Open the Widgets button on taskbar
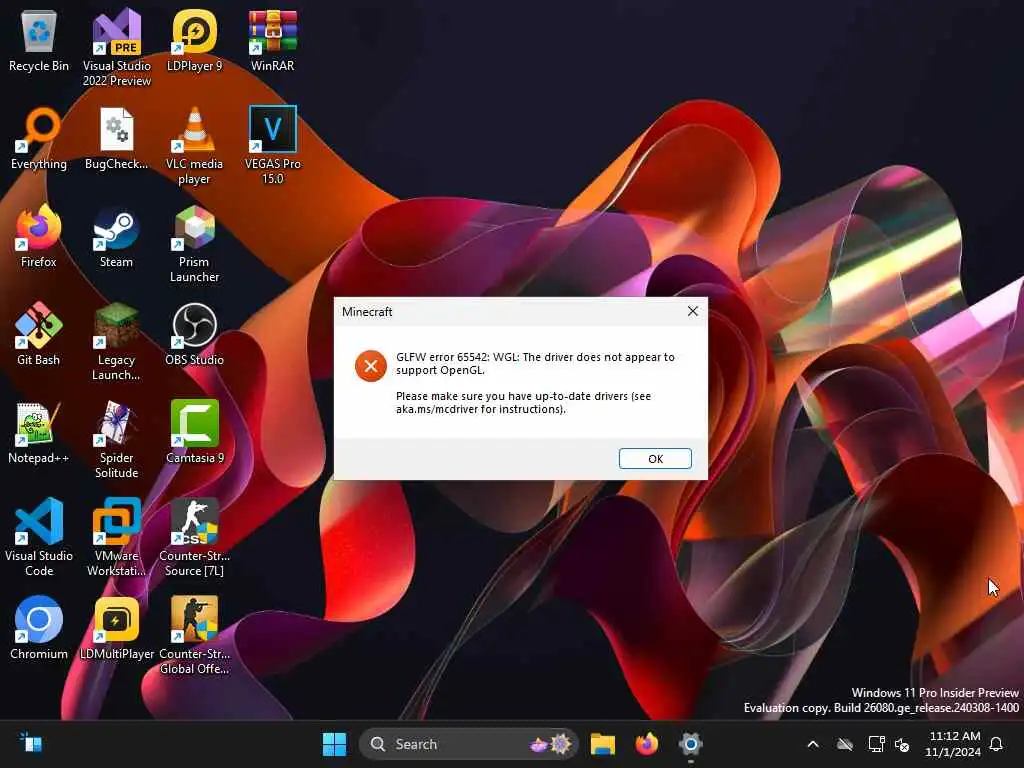Image resolution: width=1024 pixels, height=768 pixels. pos(31,743)
